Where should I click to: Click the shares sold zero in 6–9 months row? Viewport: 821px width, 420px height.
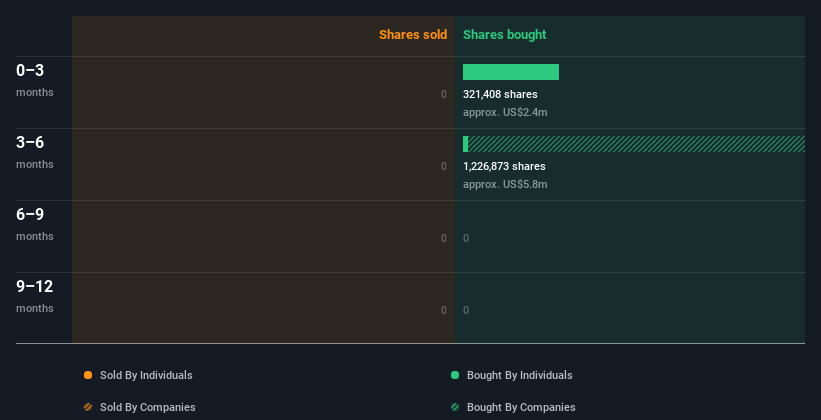(x=444, y=238)
